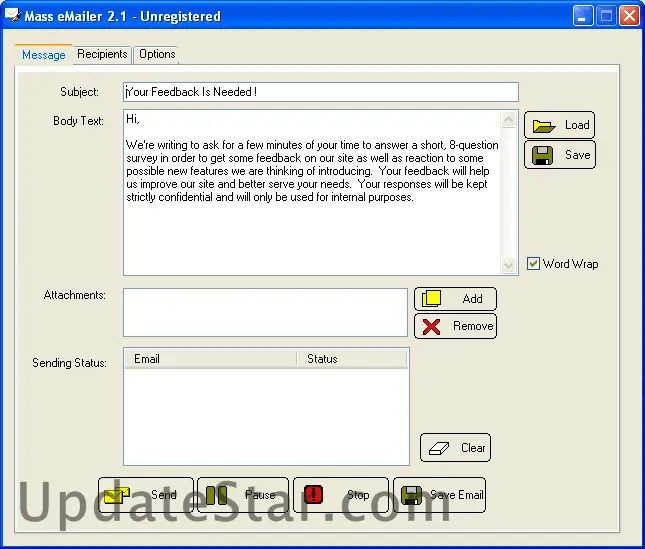Click the Save button label next to body text
This screenshot has width=645, height=549.
[x=578, y=155]
